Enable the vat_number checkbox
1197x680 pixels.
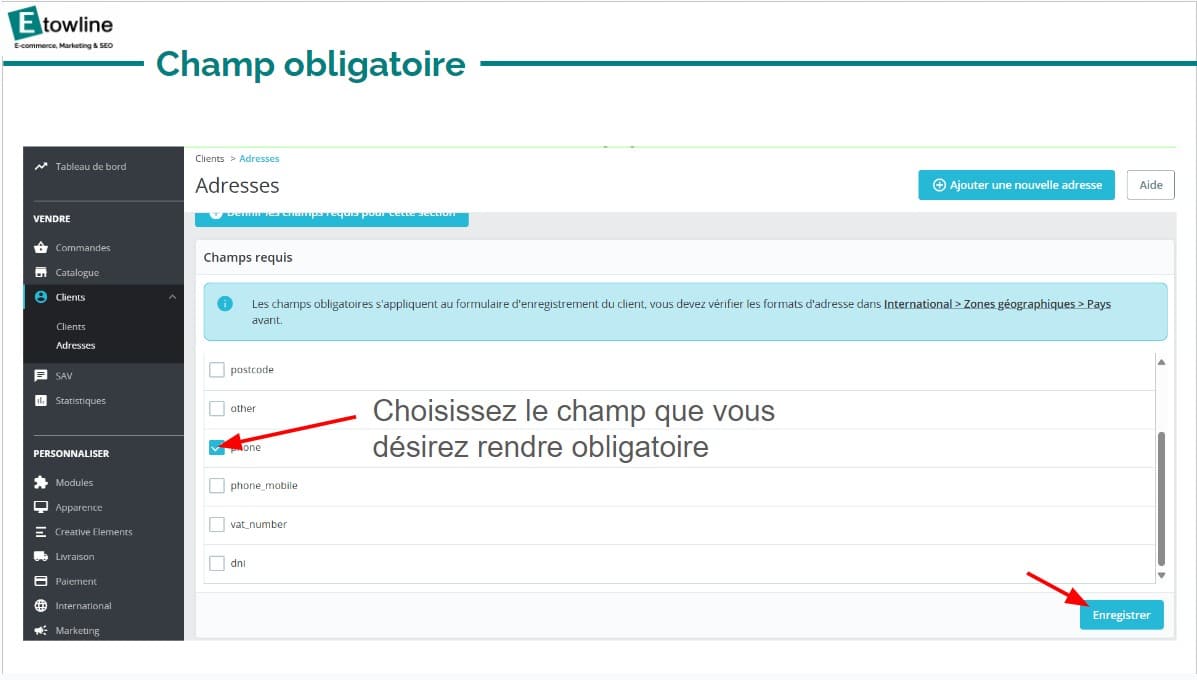tap(217, 523)
